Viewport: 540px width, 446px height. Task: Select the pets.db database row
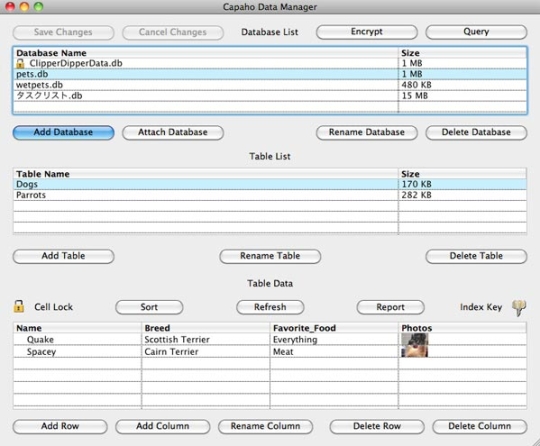click(x=270, y=74)
